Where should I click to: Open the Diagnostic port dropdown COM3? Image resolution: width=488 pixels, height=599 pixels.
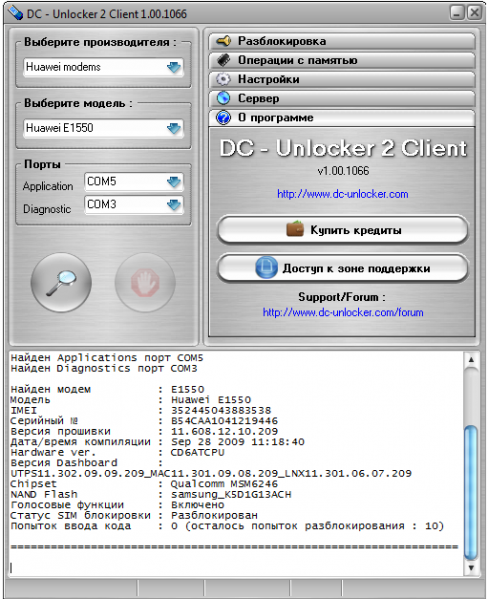[134, 205]
